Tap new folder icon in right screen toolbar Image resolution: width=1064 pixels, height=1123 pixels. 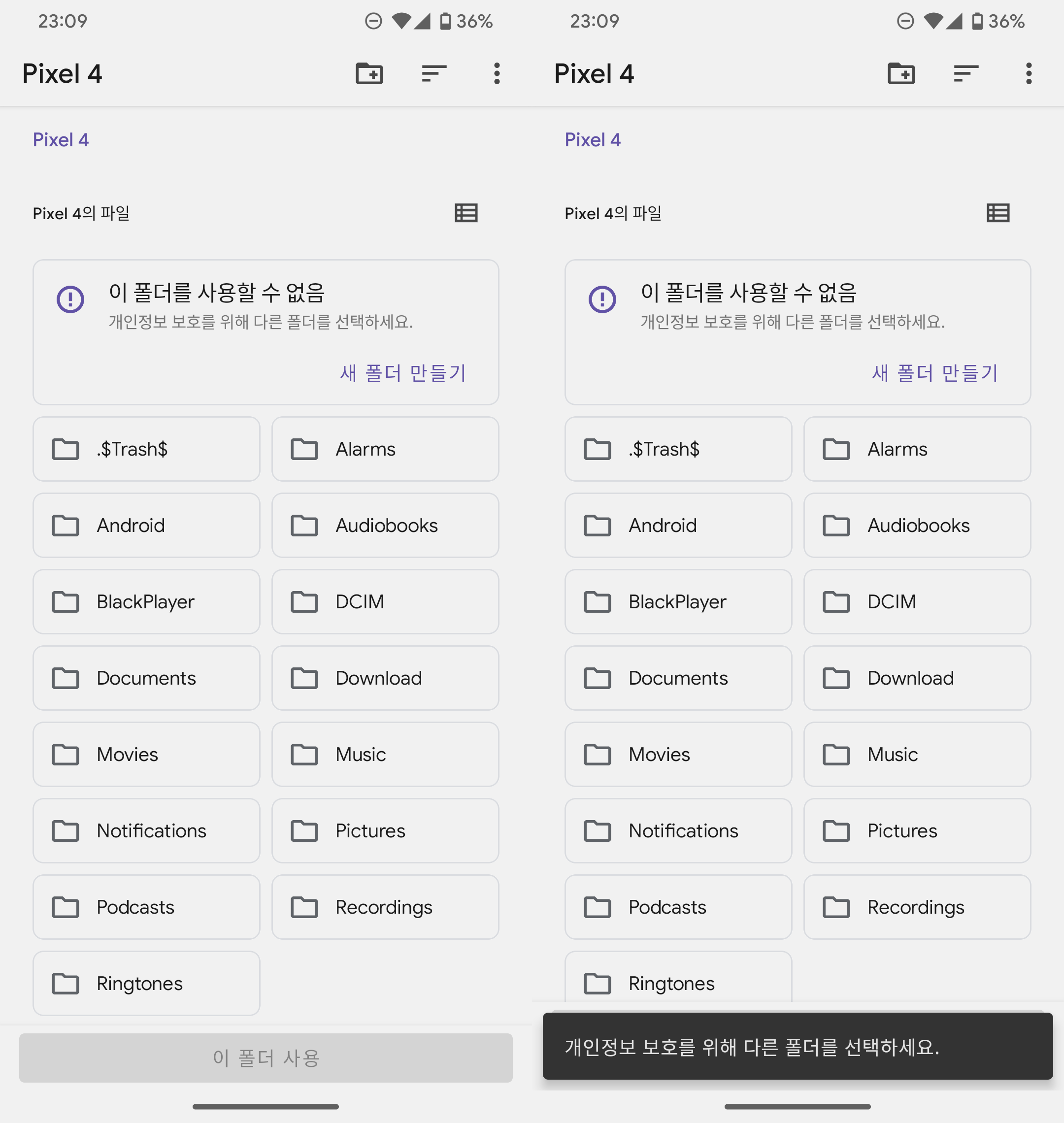[901, 74]
